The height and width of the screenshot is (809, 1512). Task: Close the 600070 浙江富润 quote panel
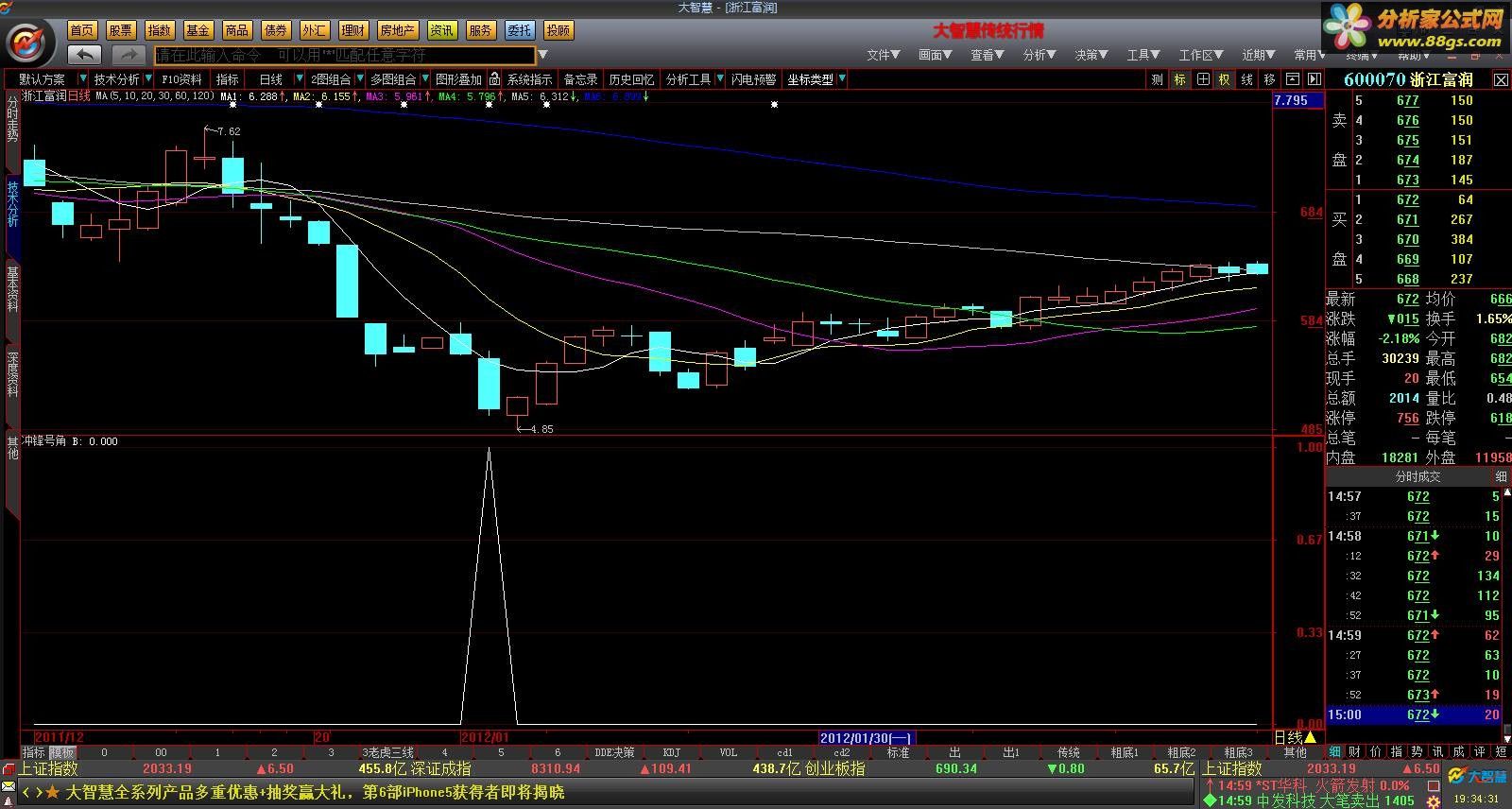point(1501,80)
